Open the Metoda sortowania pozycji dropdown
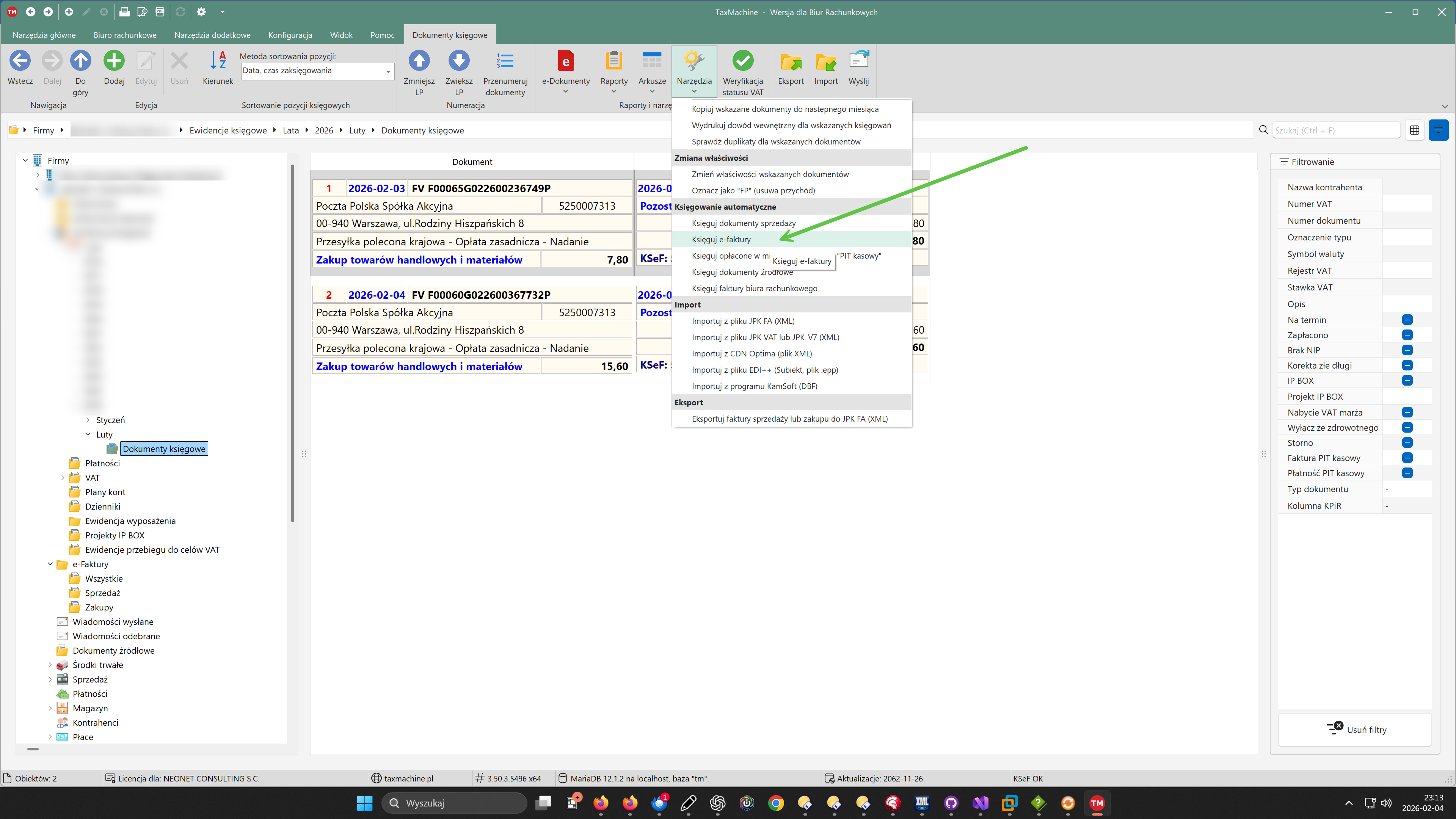Screen dimensions: 1456x819 point(388,72)
